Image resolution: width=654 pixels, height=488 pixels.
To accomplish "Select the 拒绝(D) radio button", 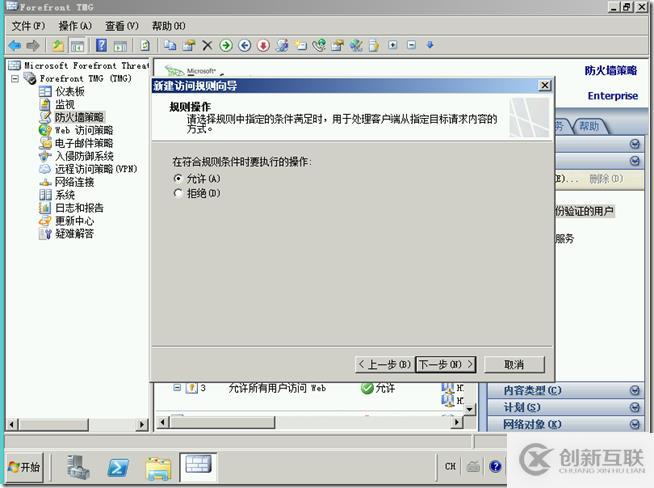I will [178, 193].
